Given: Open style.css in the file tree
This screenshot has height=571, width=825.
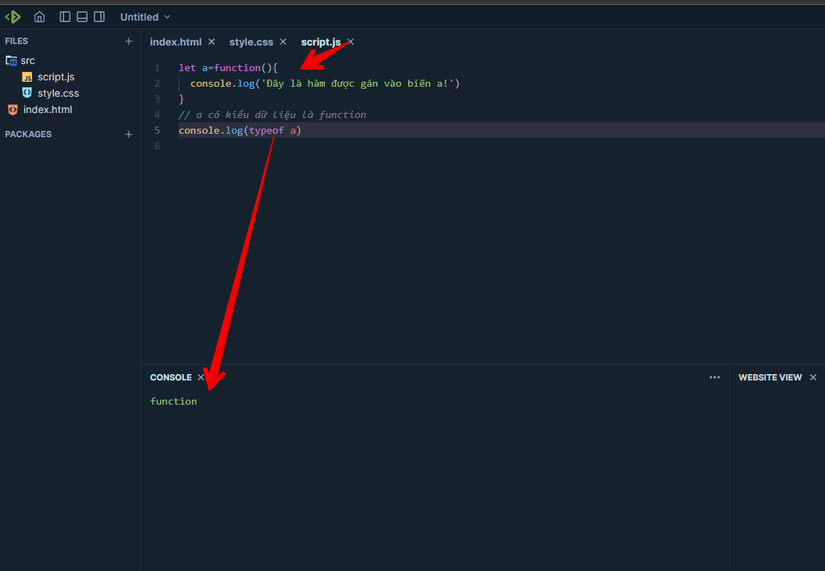Looking at the screenshot, I should (58, 93).
